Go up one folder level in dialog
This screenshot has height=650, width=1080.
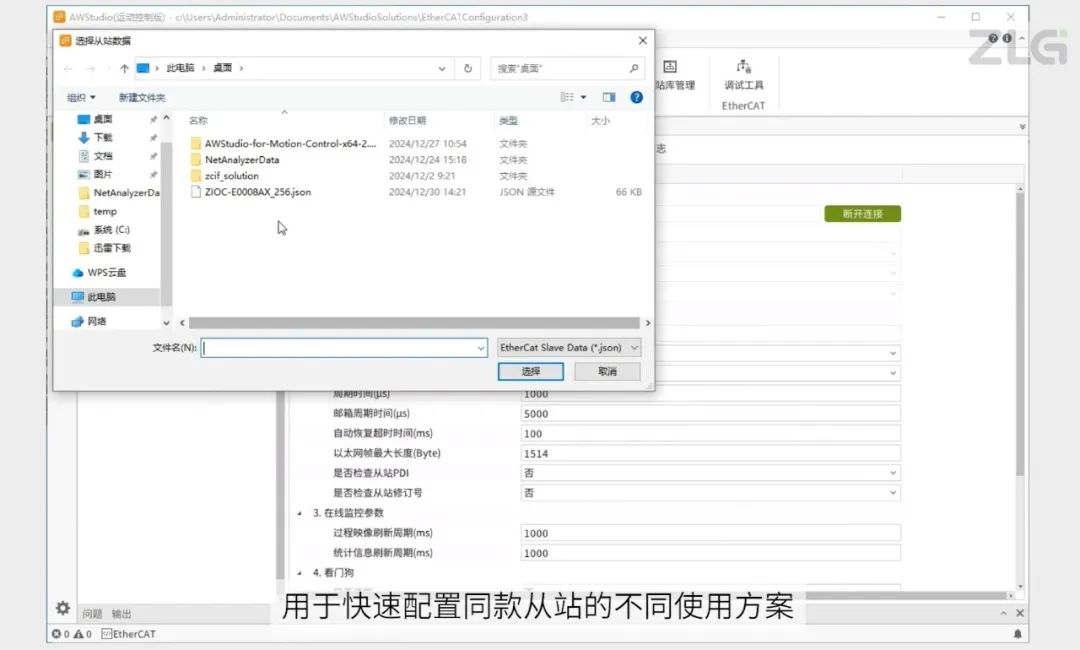pos(124,68)
